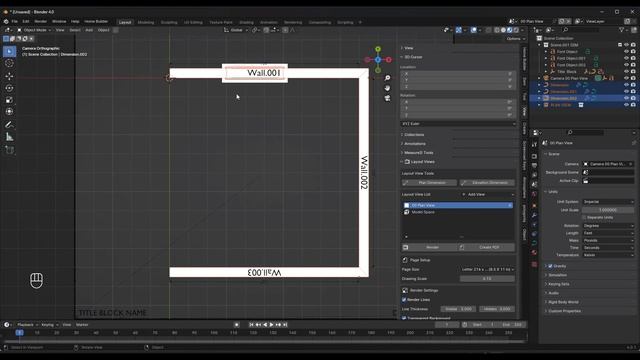Select wireframe viewport shading icon
The image size is (640, 360).
(497, 30)
